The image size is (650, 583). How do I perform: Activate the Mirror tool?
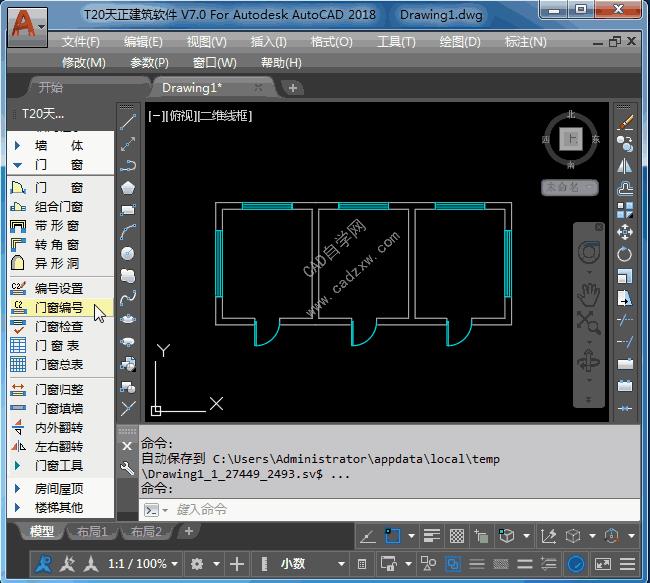click(625, 166)
